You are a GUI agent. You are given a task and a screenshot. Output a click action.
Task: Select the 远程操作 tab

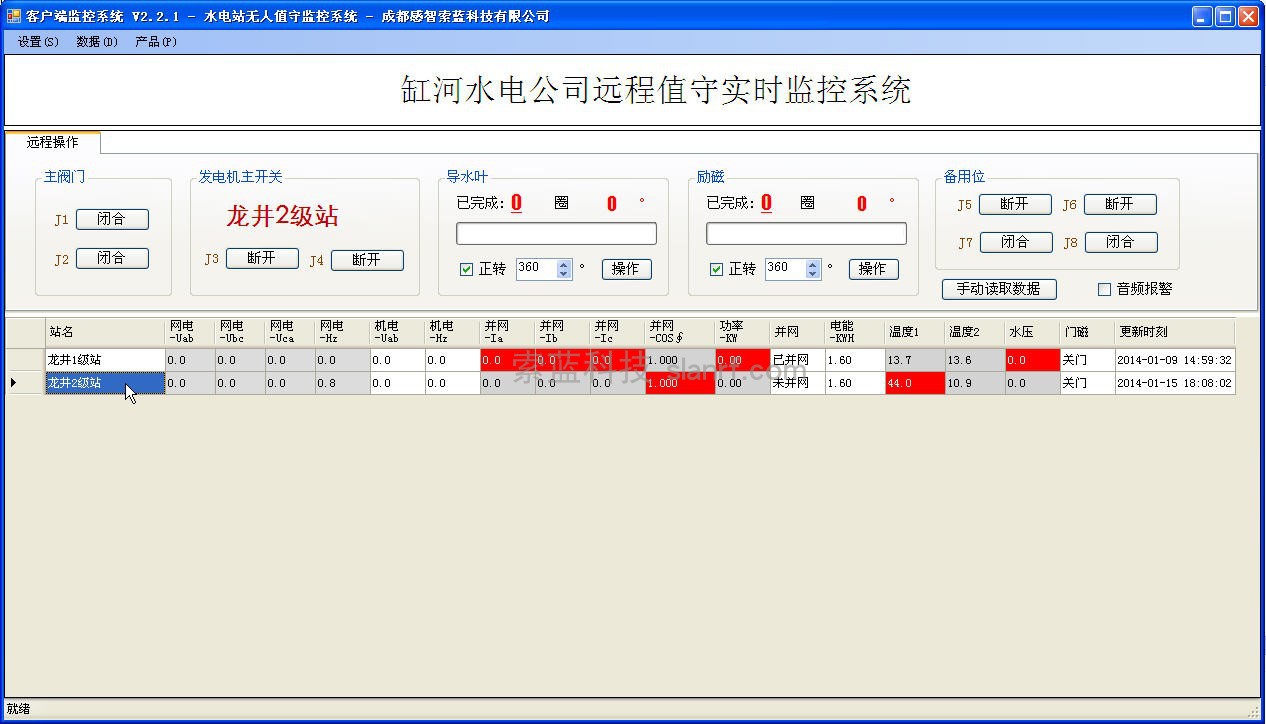click(x=53, y=142)
